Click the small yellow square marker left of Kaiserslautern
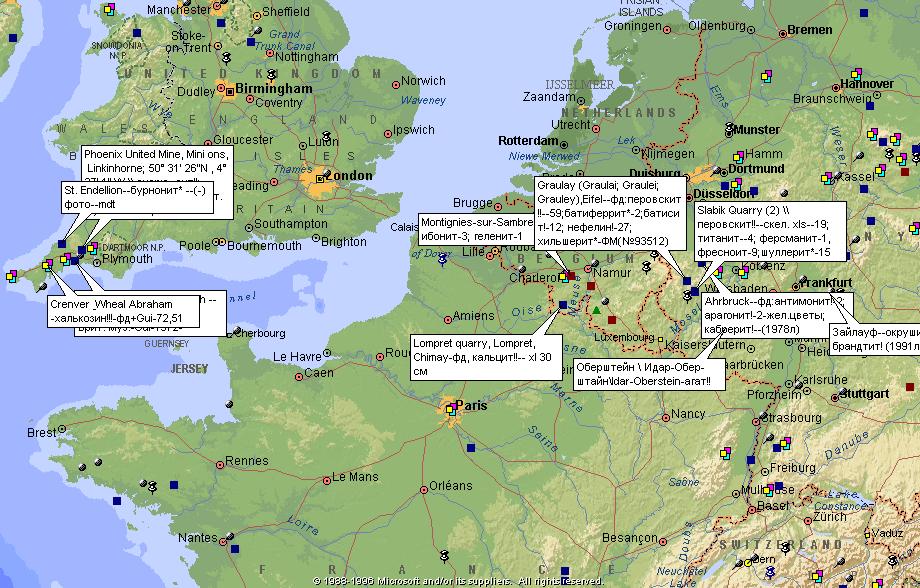Image resolution: width=920 pixels, height=588 pixels. click(660, 339)
